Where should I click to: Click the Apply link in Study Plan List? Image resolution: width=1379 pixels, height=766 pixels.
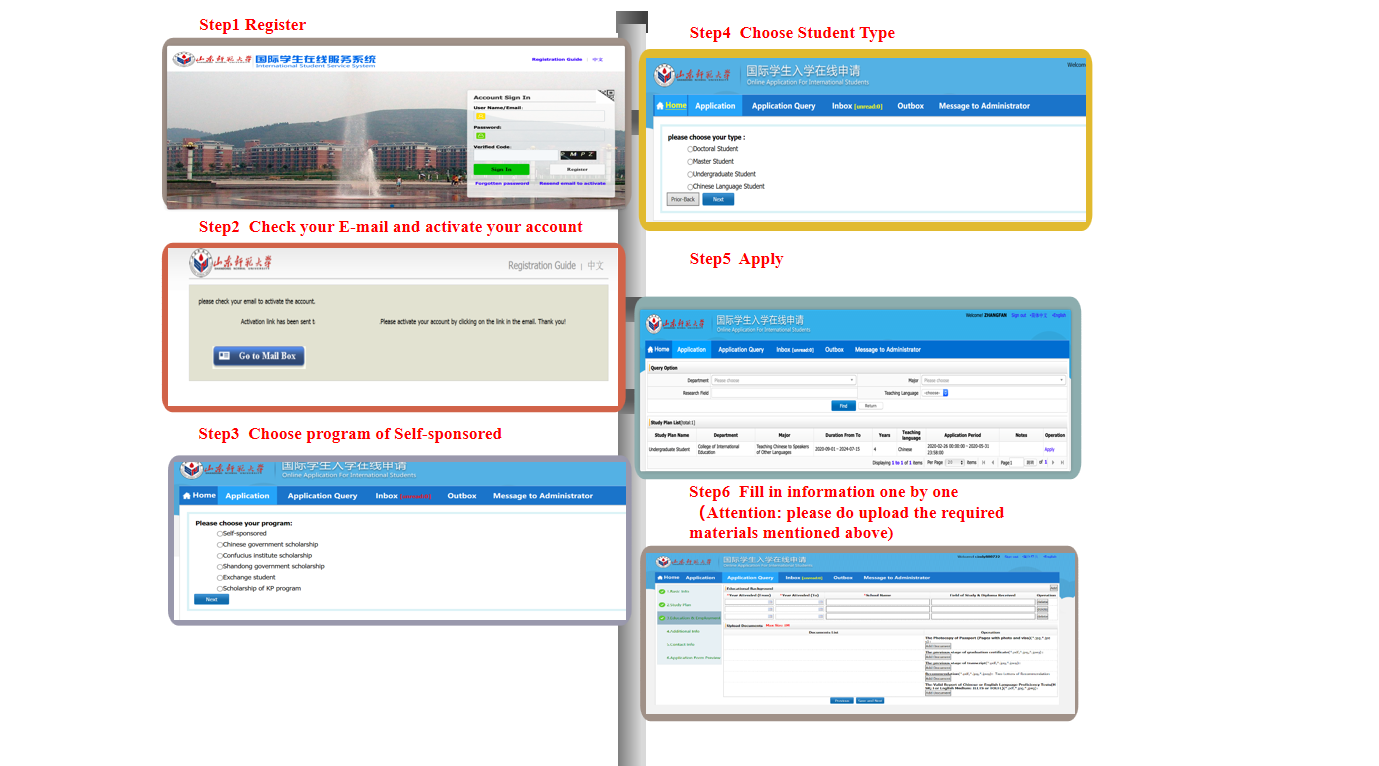point(1049,449)
